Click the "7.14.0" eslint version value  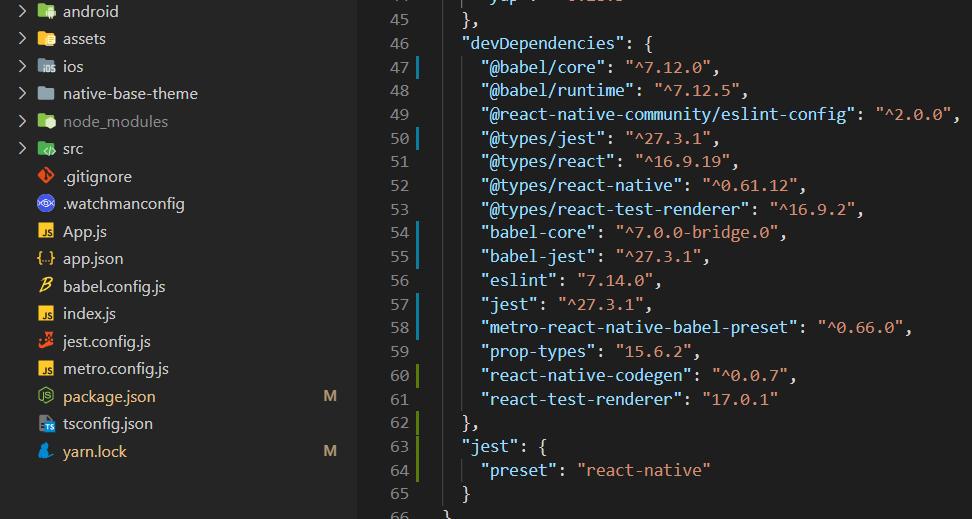click(616, 280)
